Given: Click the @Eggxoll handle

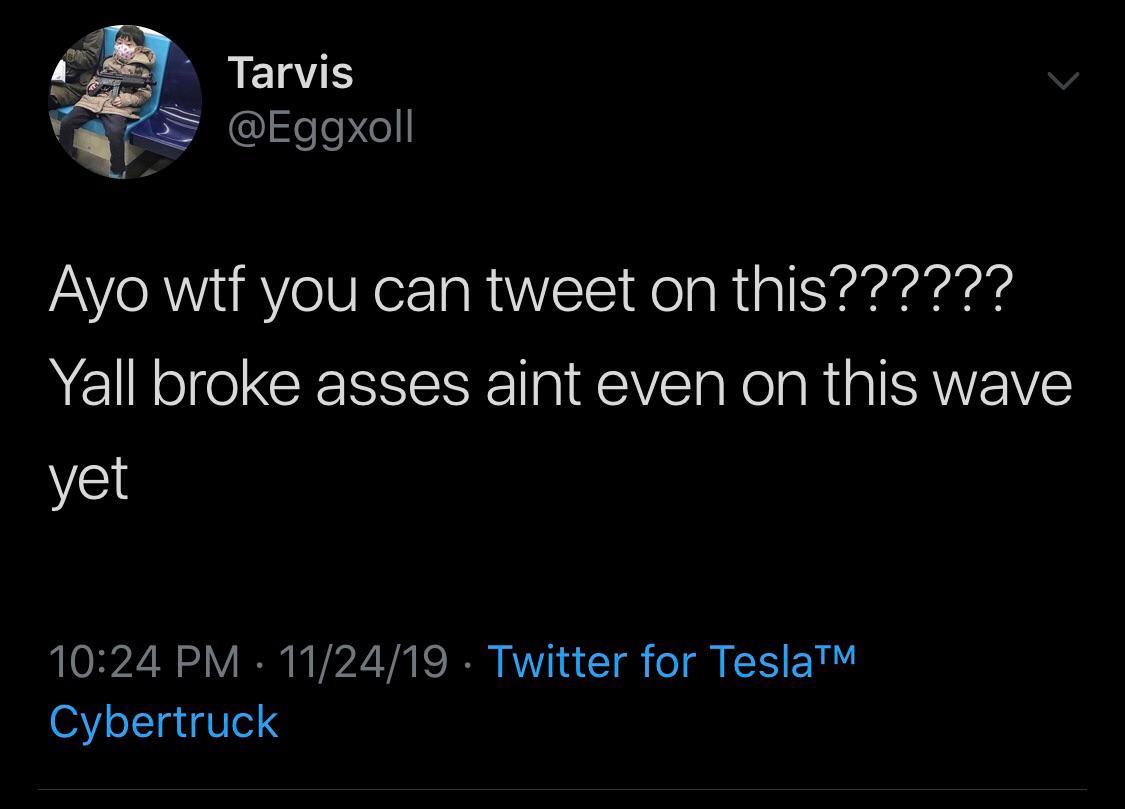Looking at the screenshot, I should 320,128.
